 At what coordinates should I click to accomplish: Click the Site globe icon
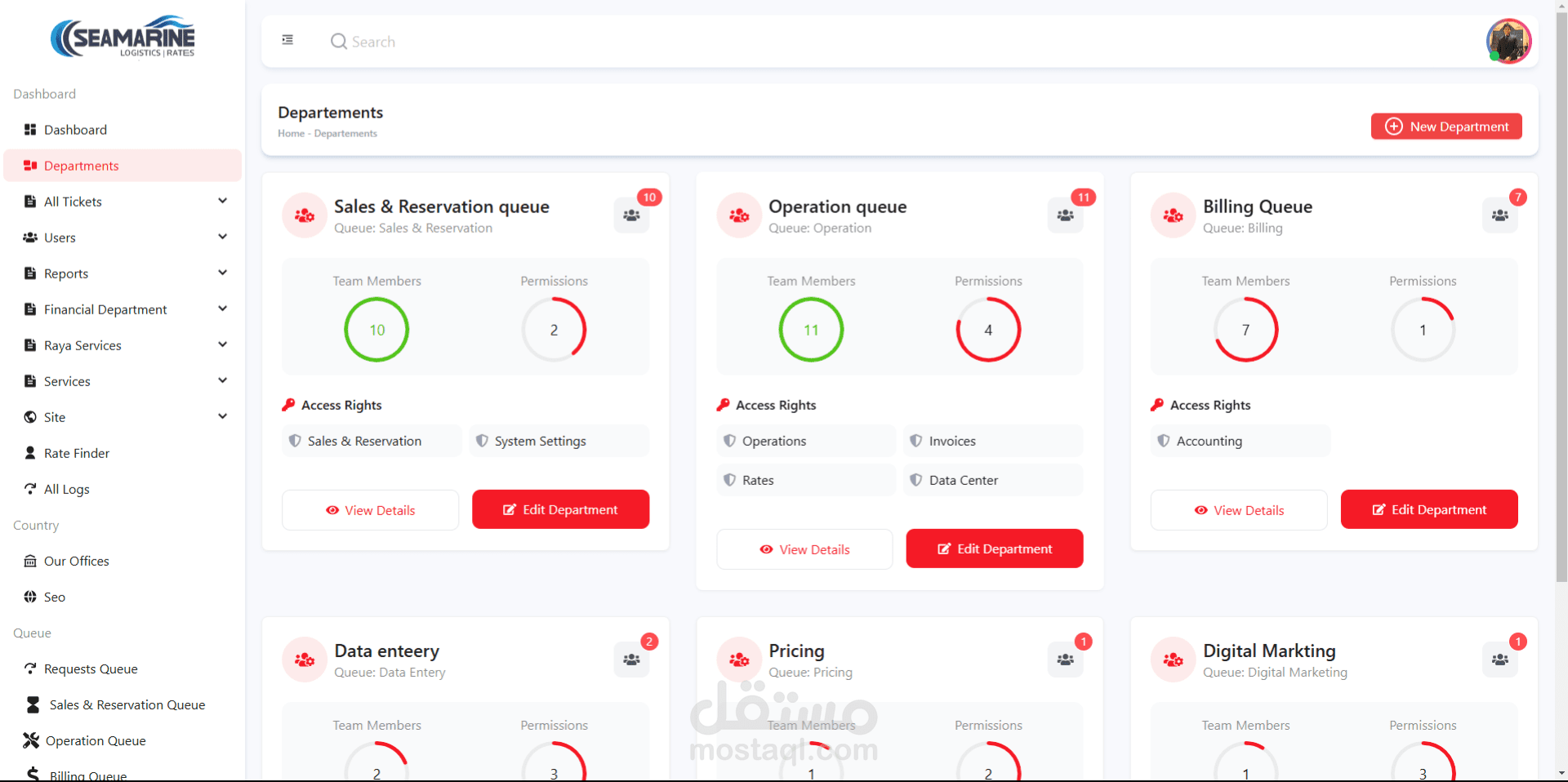30,417
